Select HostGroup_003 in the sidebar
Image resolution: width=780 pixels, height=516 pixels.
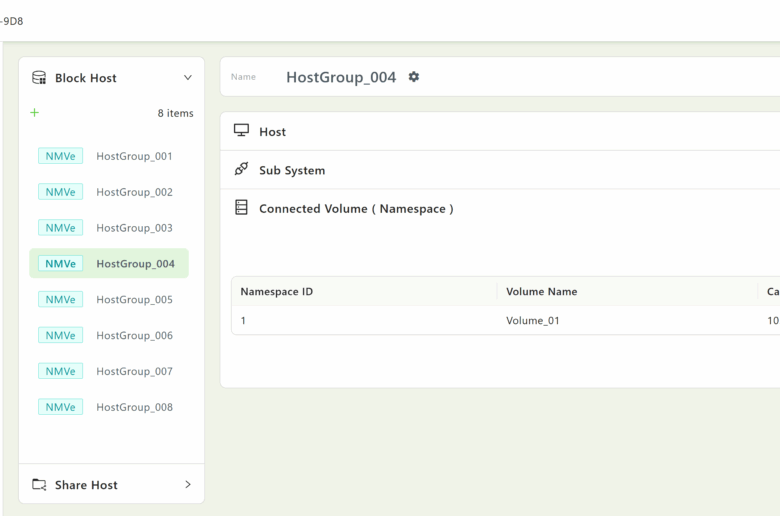pos(134,228)
